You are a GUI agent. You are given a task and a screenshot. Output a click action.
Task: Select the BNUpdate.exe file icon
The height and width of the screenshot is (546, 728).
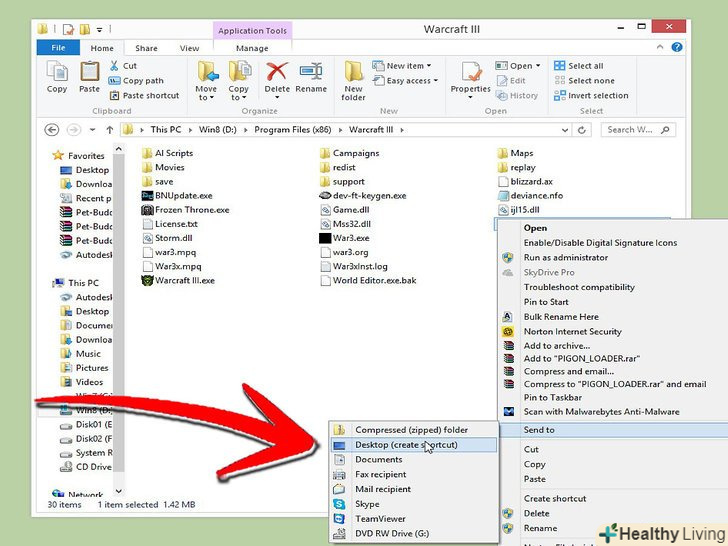coord(147,195)
